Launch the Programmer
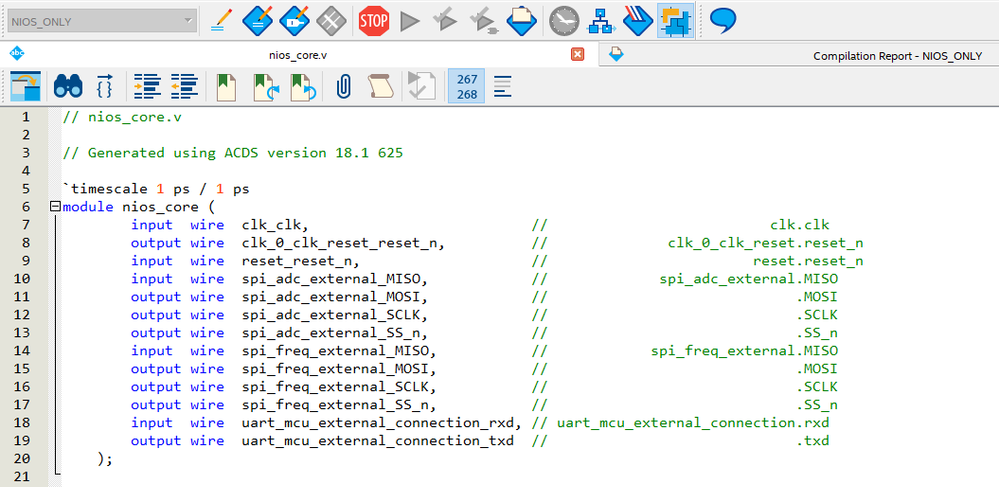 click(x=638, y=22)
